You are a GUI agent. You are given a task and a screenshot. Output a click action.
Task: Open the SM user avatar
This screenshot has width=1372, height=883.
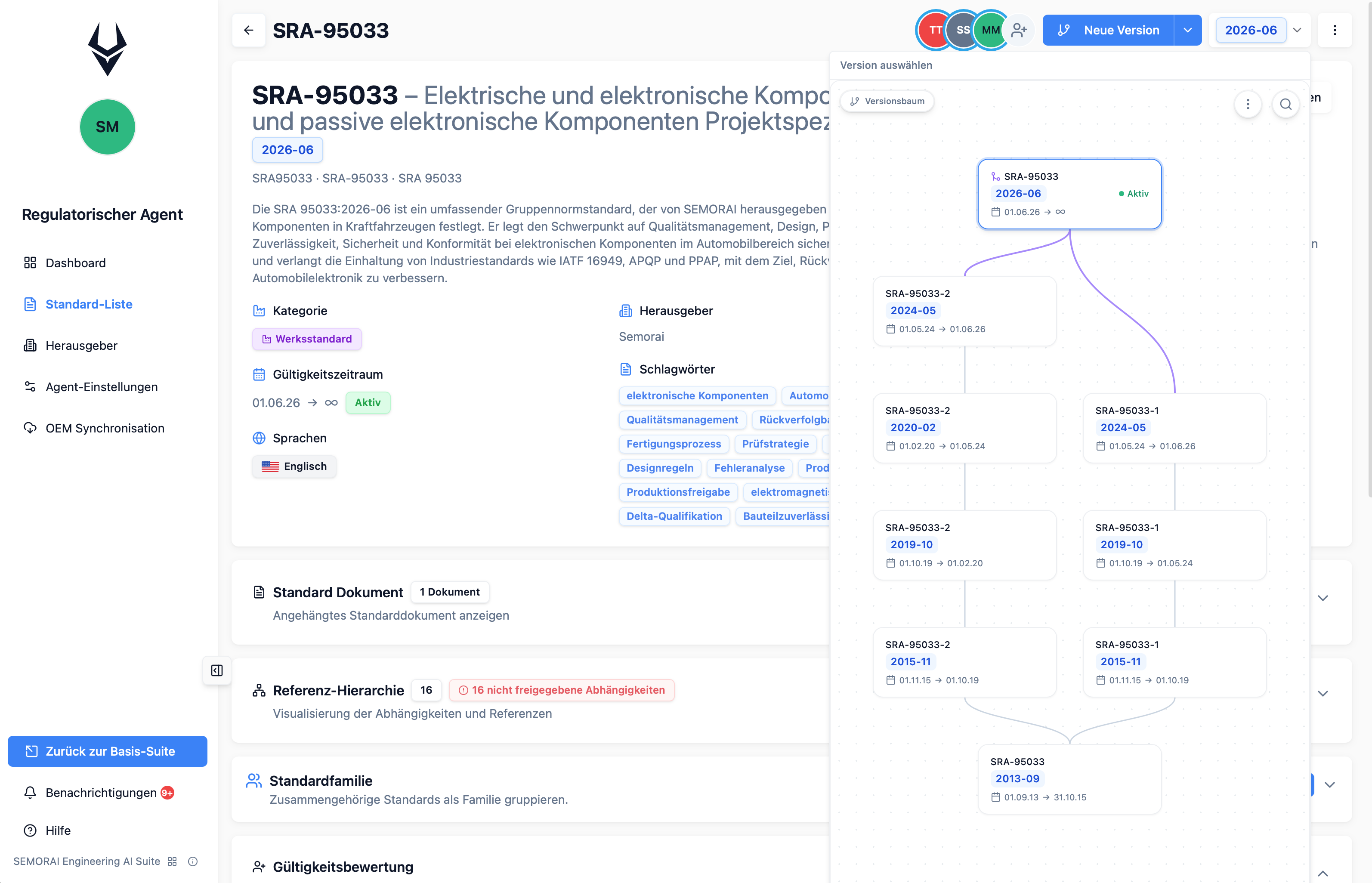click(x=107, y=127)
